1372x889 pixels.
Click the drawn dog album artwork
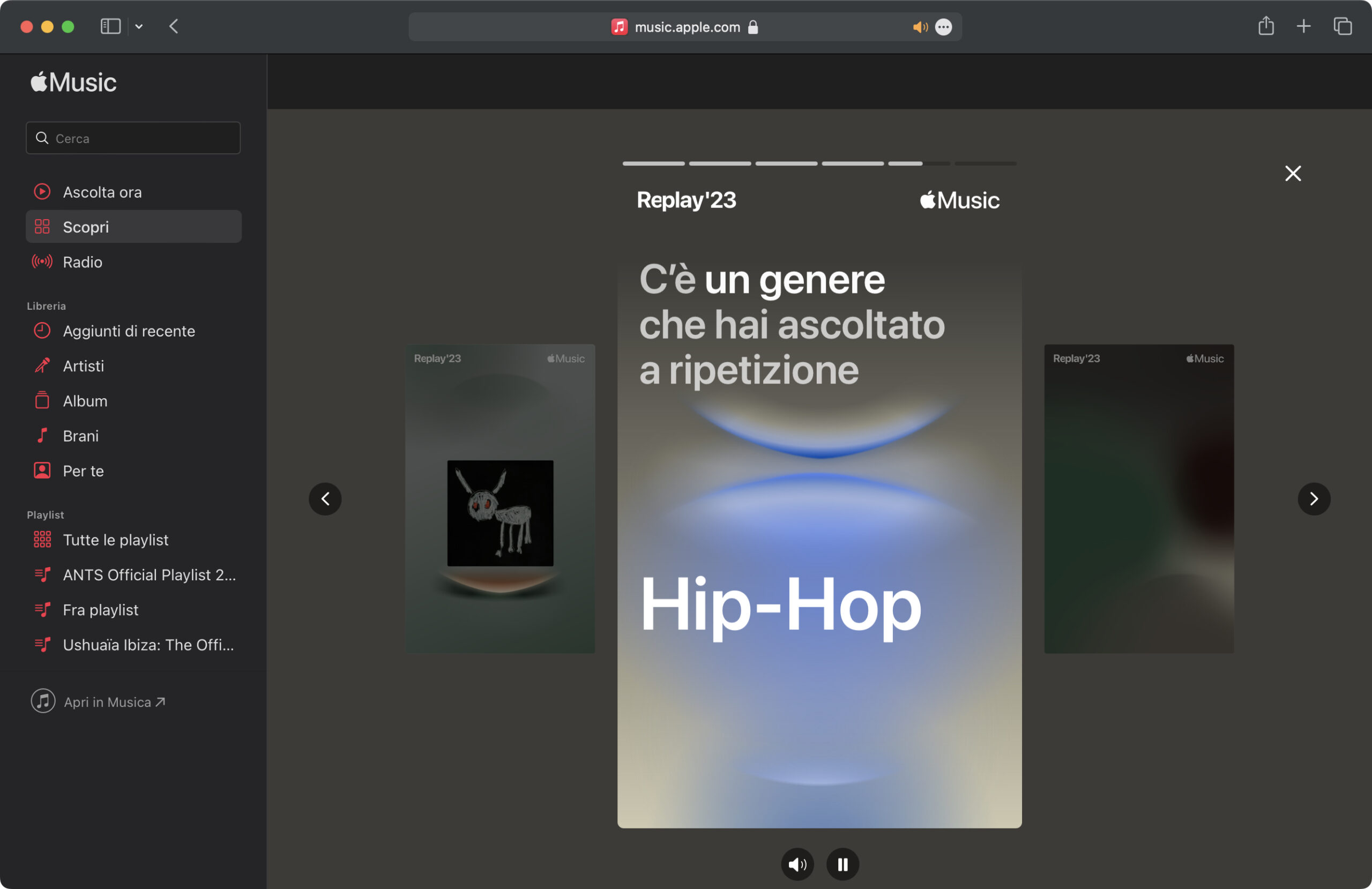tap(501, 513)
